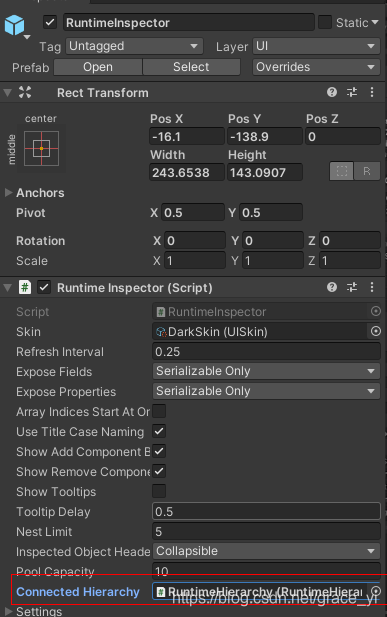The height and width of the screenshot is (617, 387).
Task: Expand the Settings foldout
Action: tap(8, 611)
